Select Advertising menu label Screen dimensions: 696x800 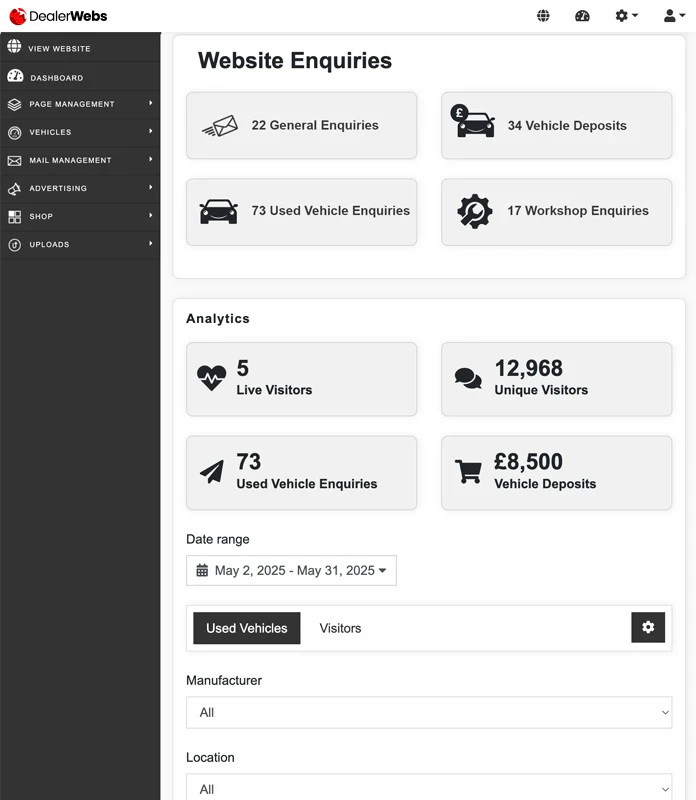(x=58, y=188)
